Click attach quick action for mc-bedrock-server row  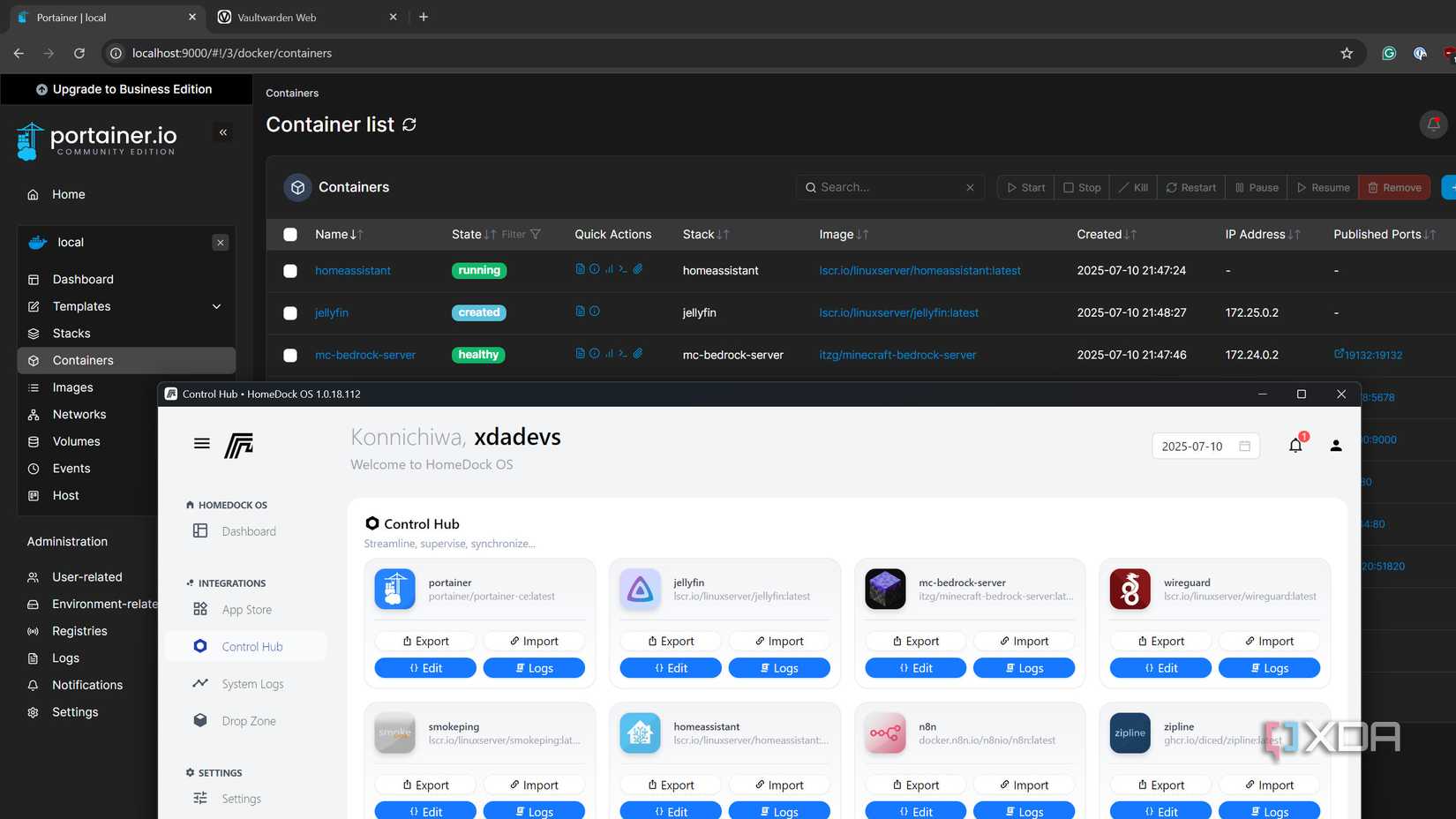click(637, 354)
